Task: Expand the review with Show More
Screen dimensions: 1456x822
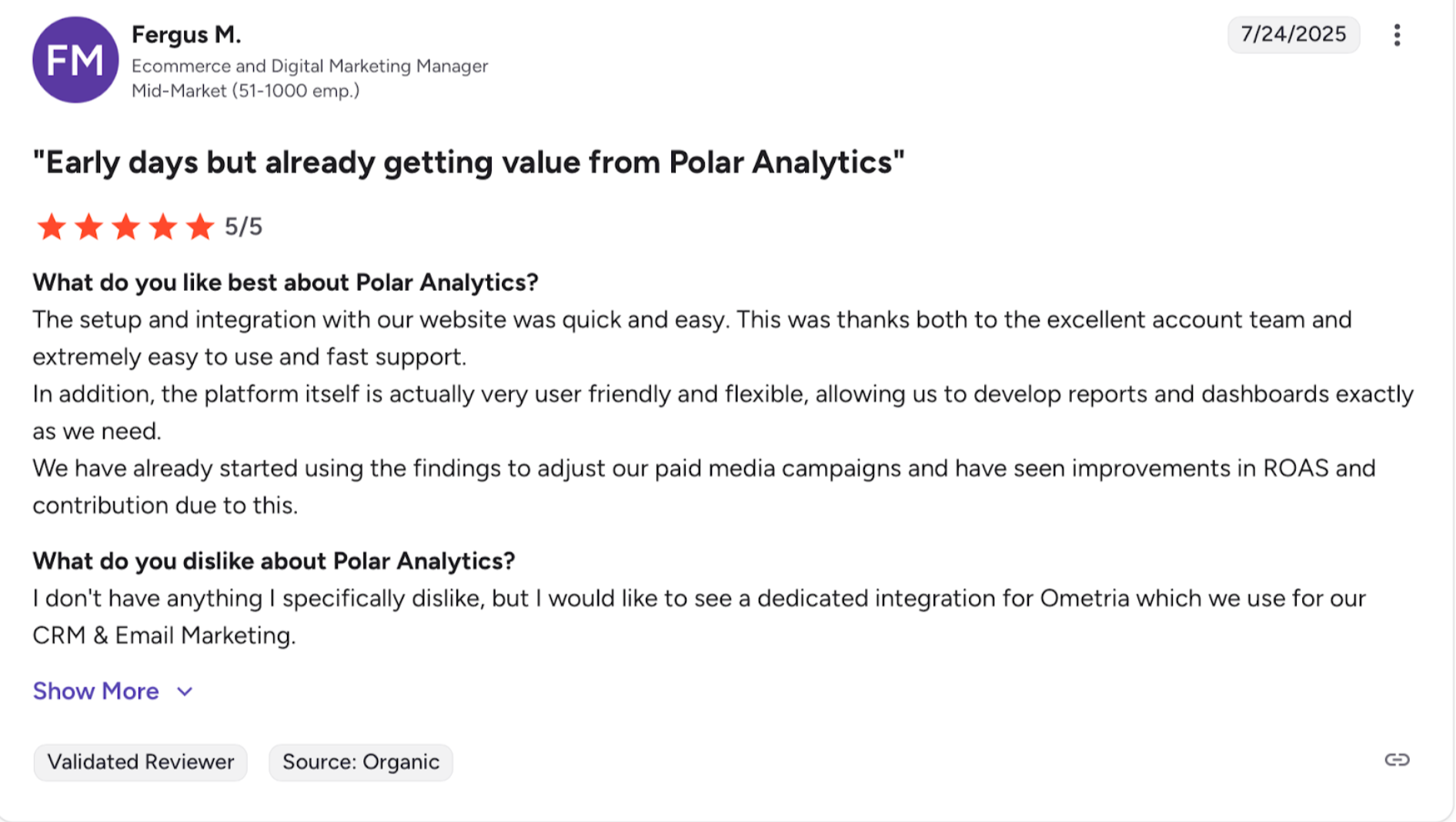Action: click(x=96, y=691)
